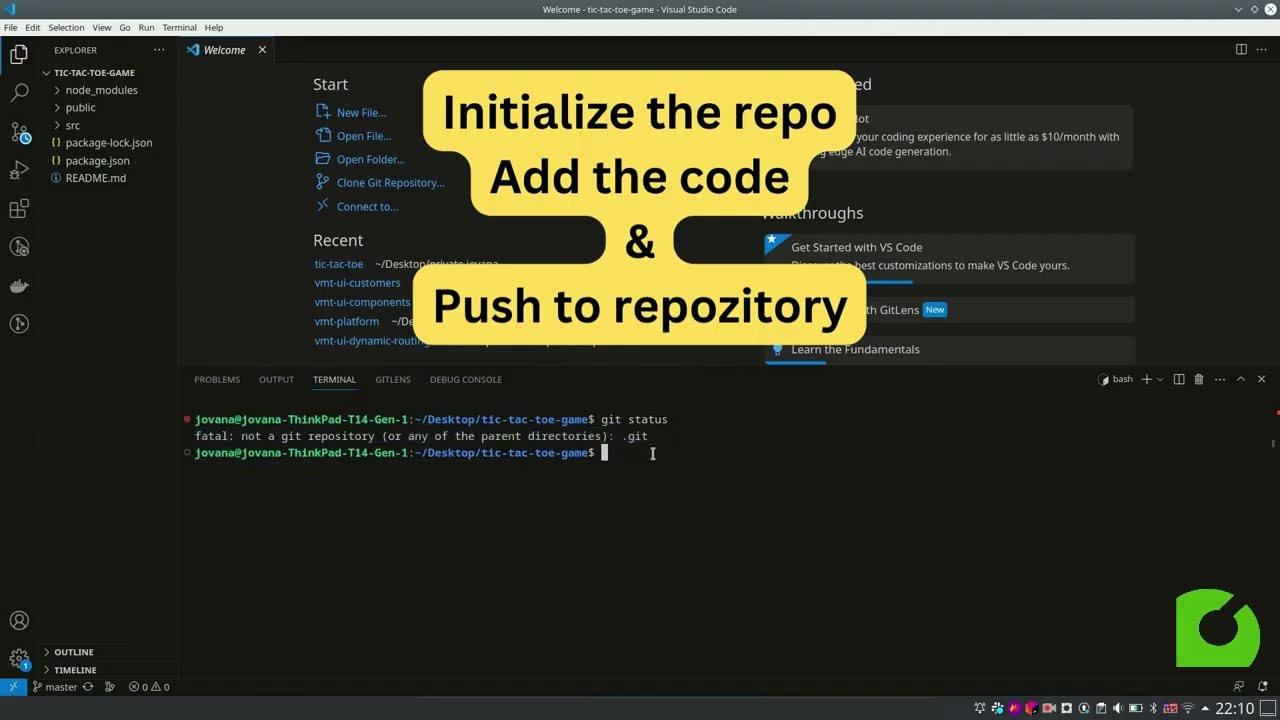Open the Terminal menu
This screenshot has width=1280, height=720.
pos(179,27)
